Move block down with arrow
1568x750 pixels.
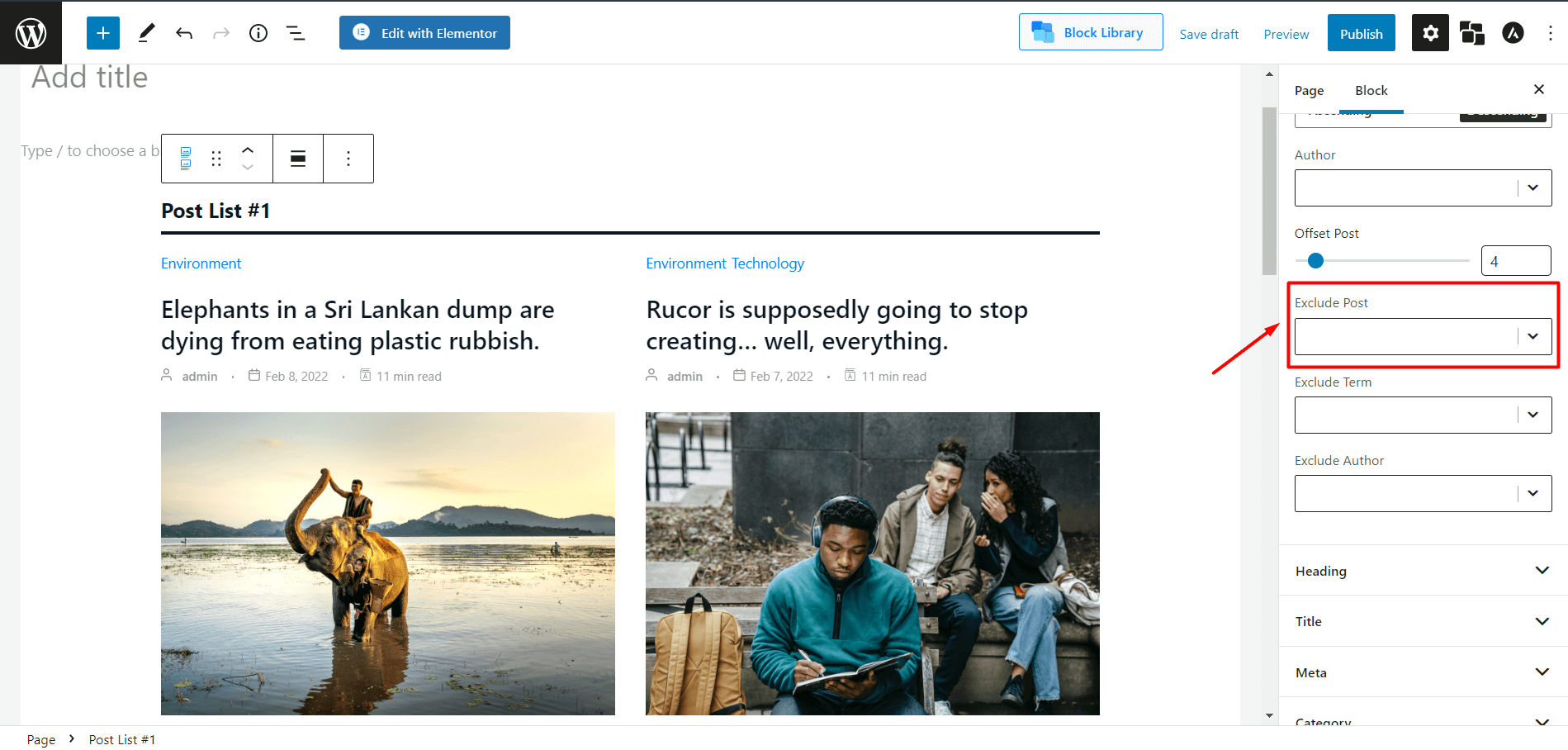coord(248,168)
